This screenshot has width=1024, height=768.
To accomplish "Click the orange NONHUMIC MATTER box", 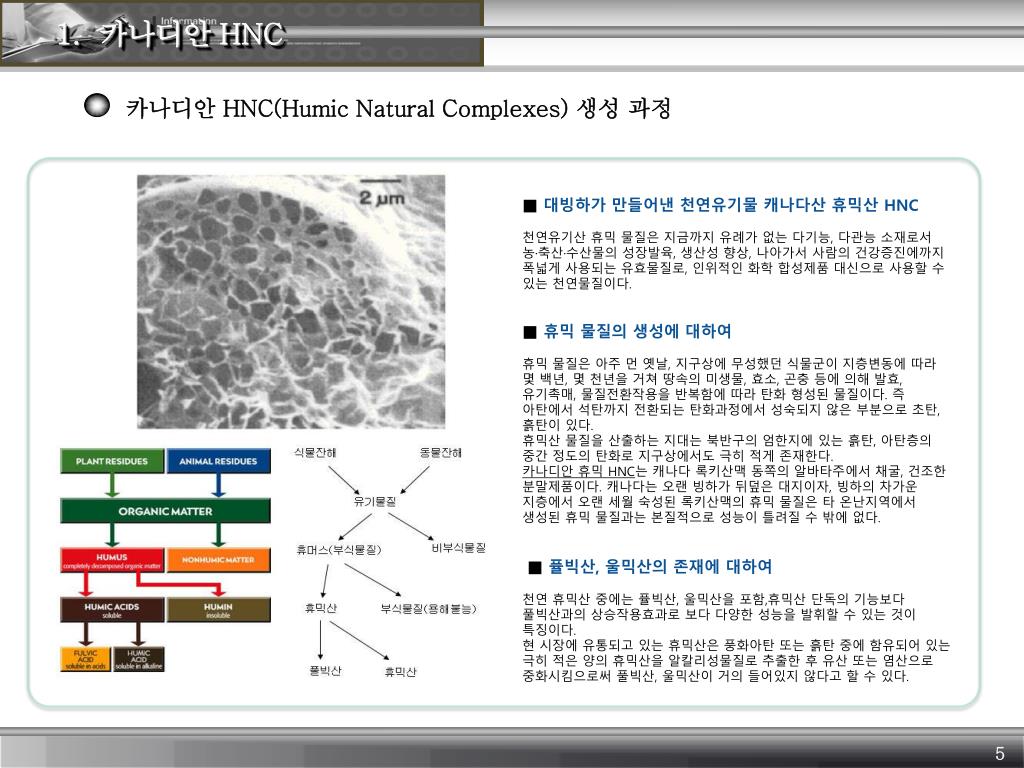I will (x=218, y=560).
